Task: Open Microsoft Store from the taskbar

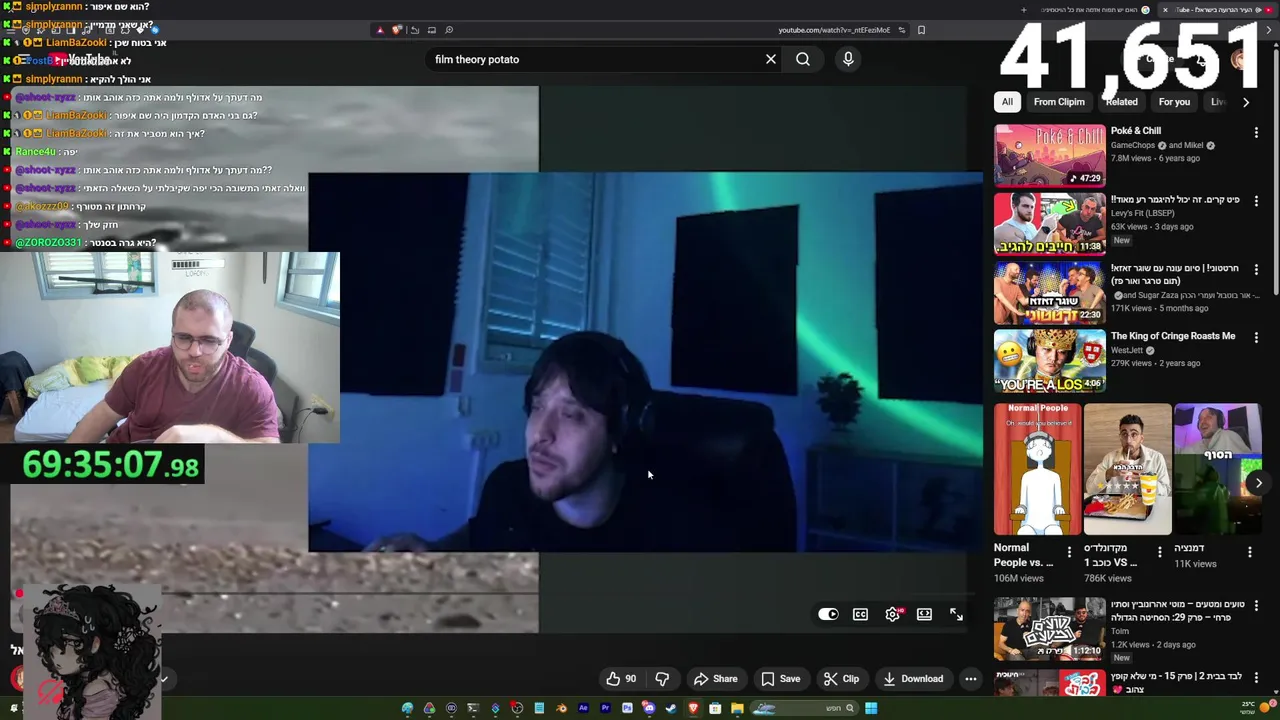Action: click(x=715, y=709)
